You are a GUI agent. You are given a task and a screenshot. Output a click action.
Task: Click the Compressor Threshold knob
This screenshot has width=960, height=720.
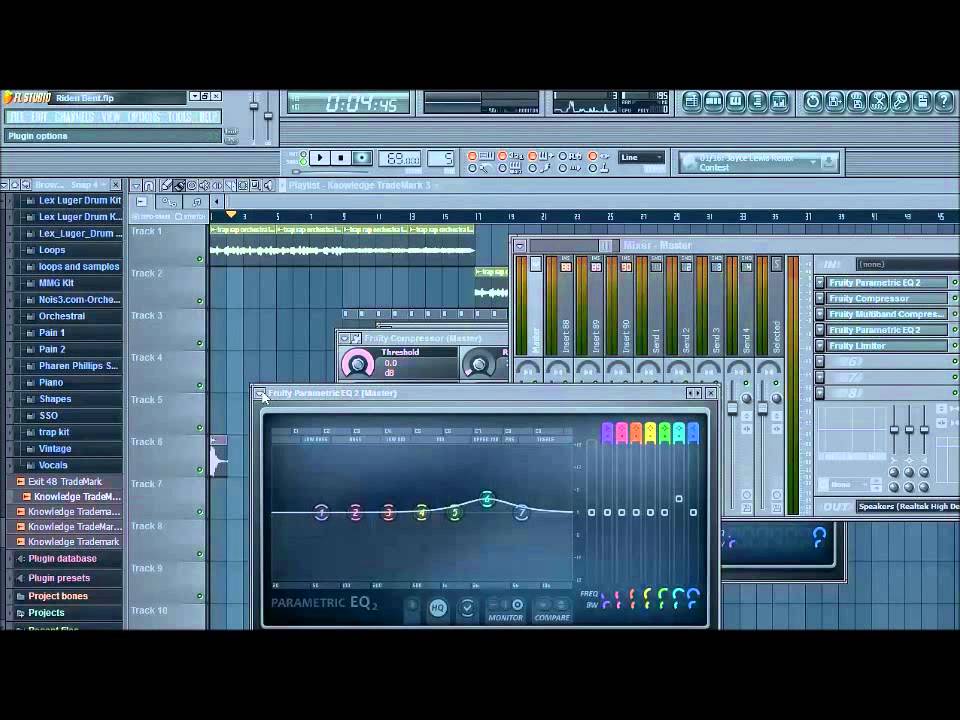click(x=358, y=364)
